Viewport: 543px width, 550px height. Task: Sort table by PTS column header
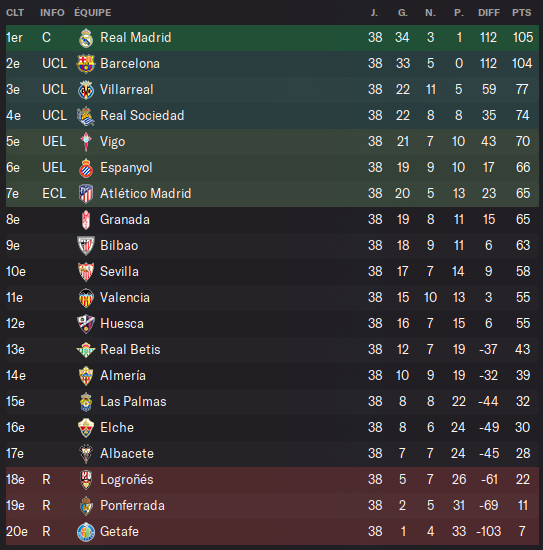pyautogui.click(x=522, y=13)
